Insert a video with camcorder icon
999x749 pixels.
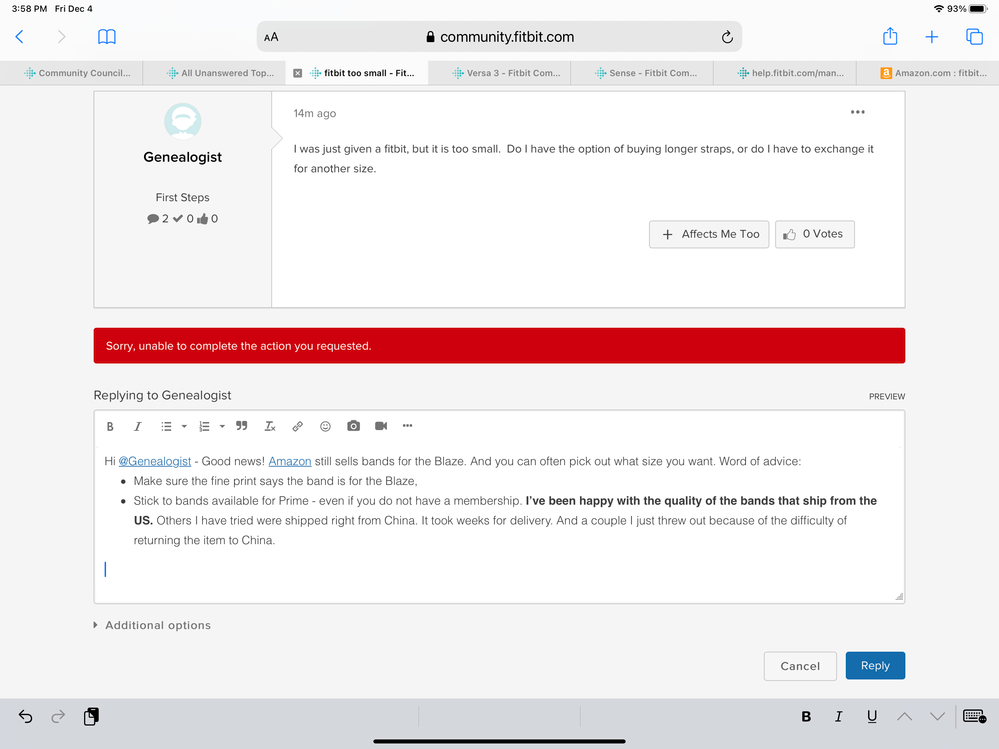pyautogui.click(x=381, y=426)
